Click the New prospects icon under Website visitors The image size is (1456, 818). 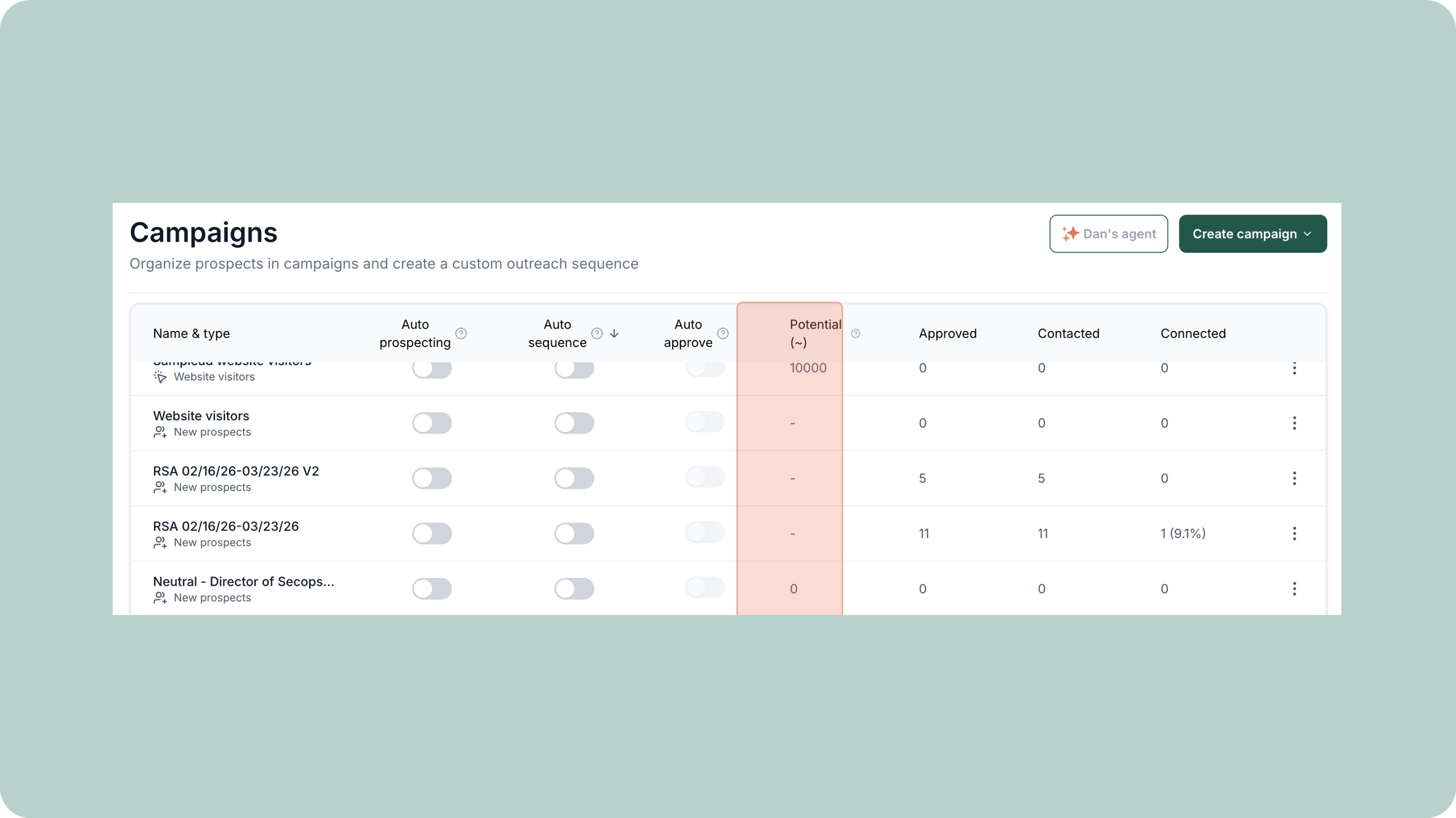(x=160, y=432)
